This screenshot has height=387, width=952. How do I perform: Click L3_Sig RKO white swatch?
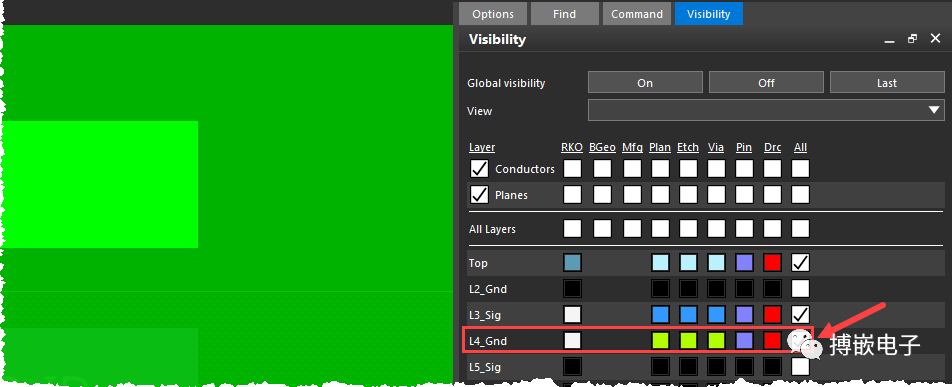point(573,314)
